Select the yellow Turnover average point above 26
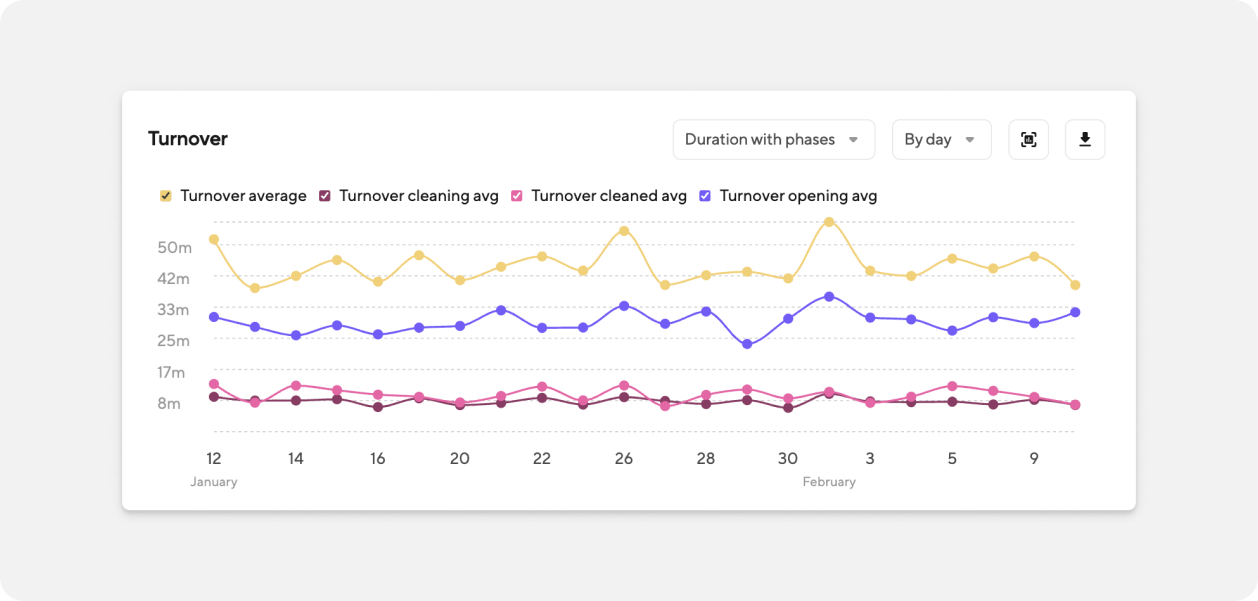The image size is (1258, 601). 624,231
